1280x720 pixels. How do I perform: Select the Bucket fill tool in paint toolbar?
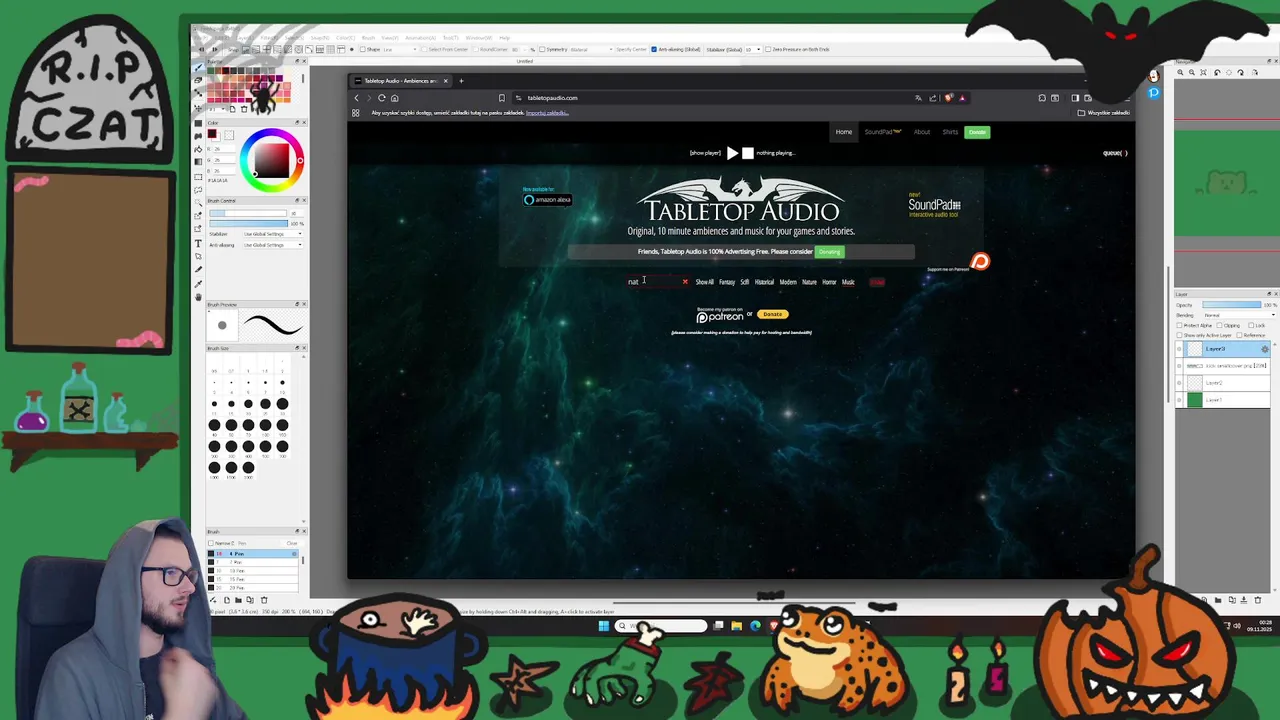198,149
